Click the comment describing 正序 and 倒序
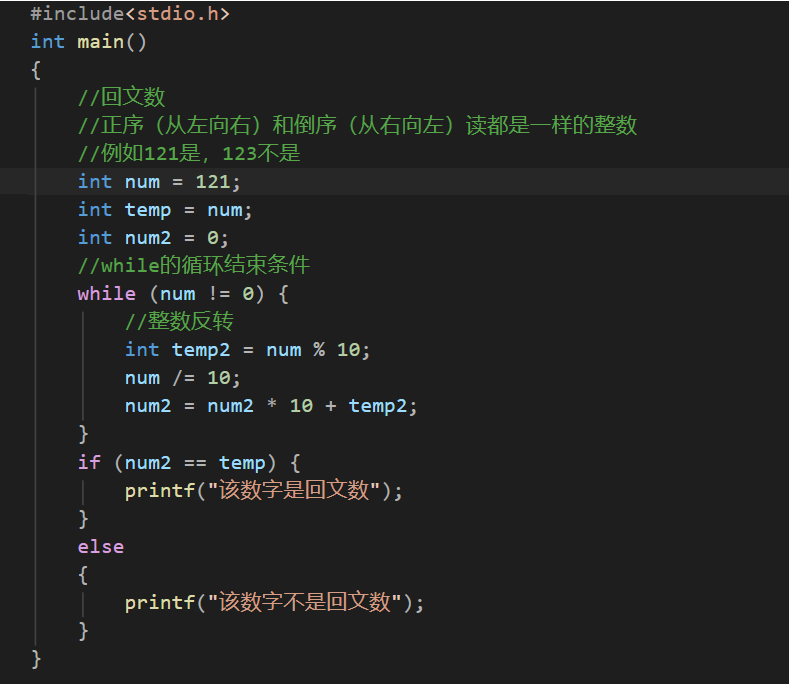 [x=357, y=125]
